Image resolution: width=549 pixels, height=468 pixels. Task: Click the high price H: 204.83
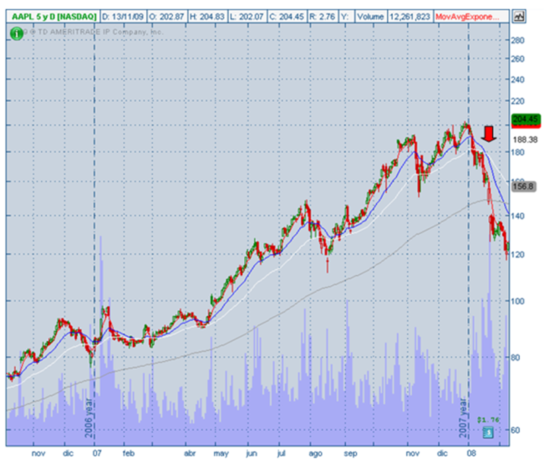tap(207, 16)
